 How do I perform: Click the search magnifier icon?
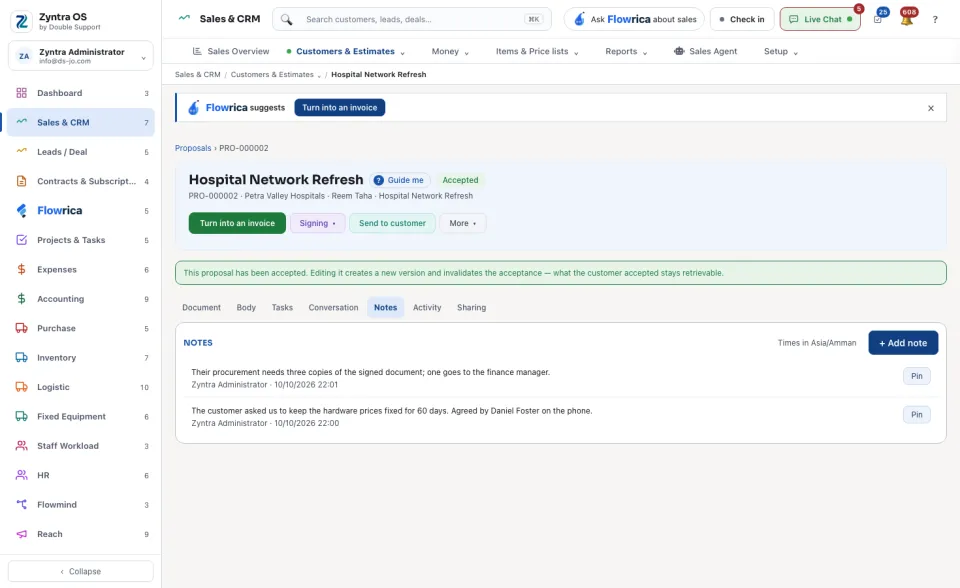287,20
